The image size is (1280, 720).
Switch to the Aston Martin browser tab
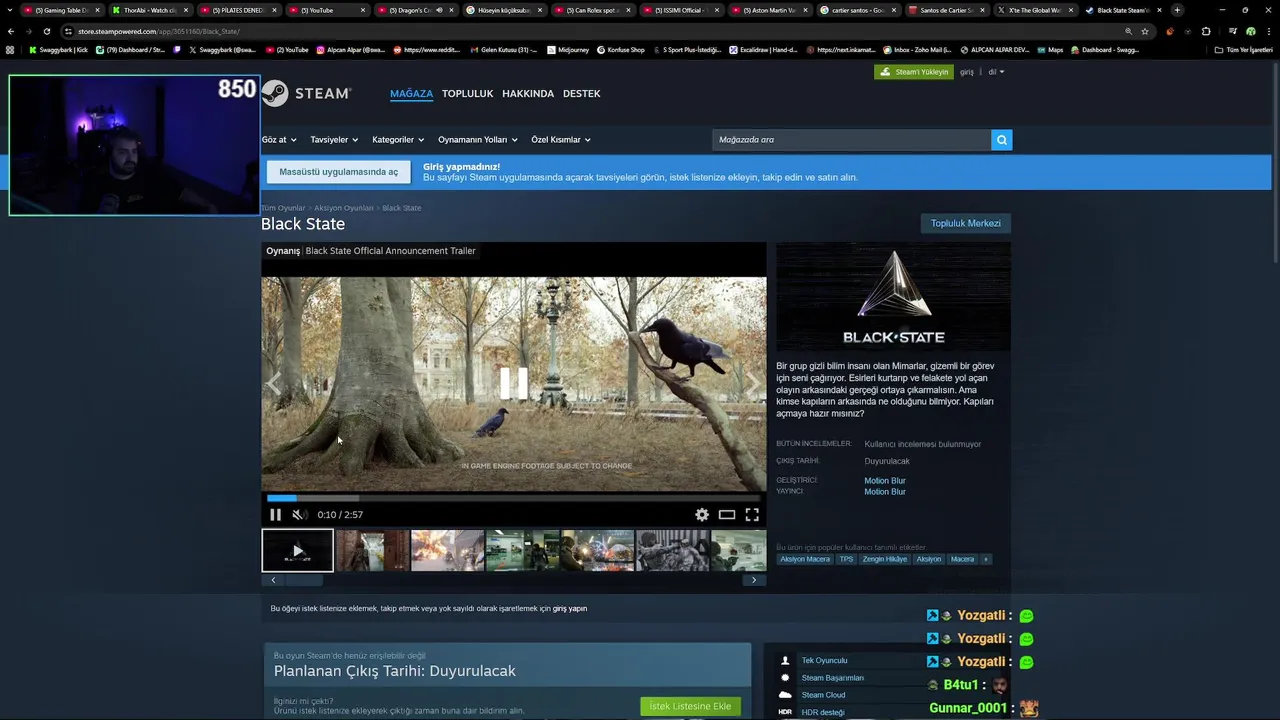(768, 10)
